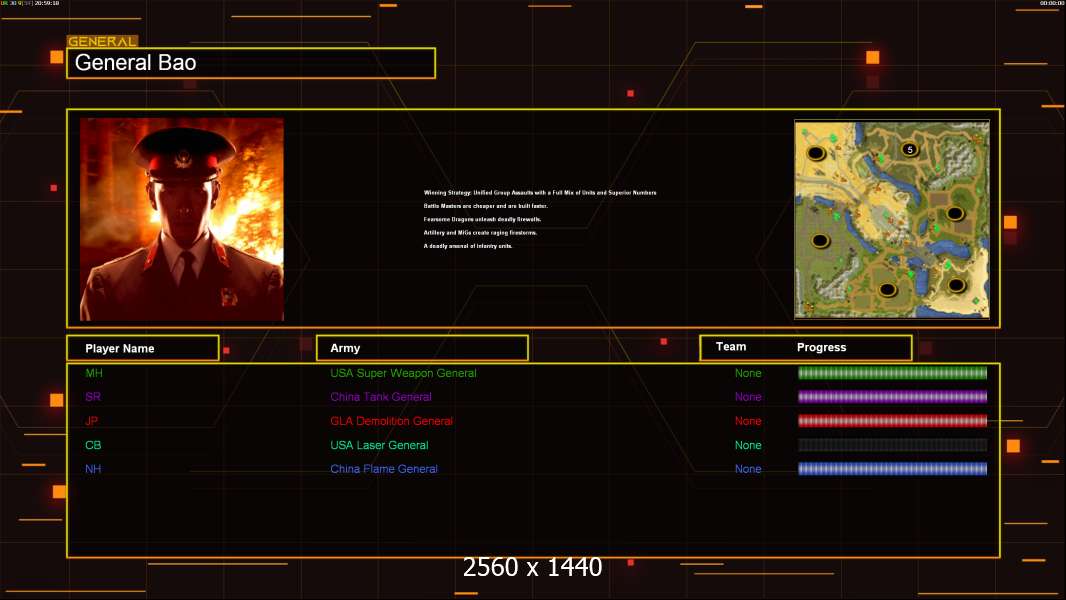Click the None team value for CB

tap(748, 445)
